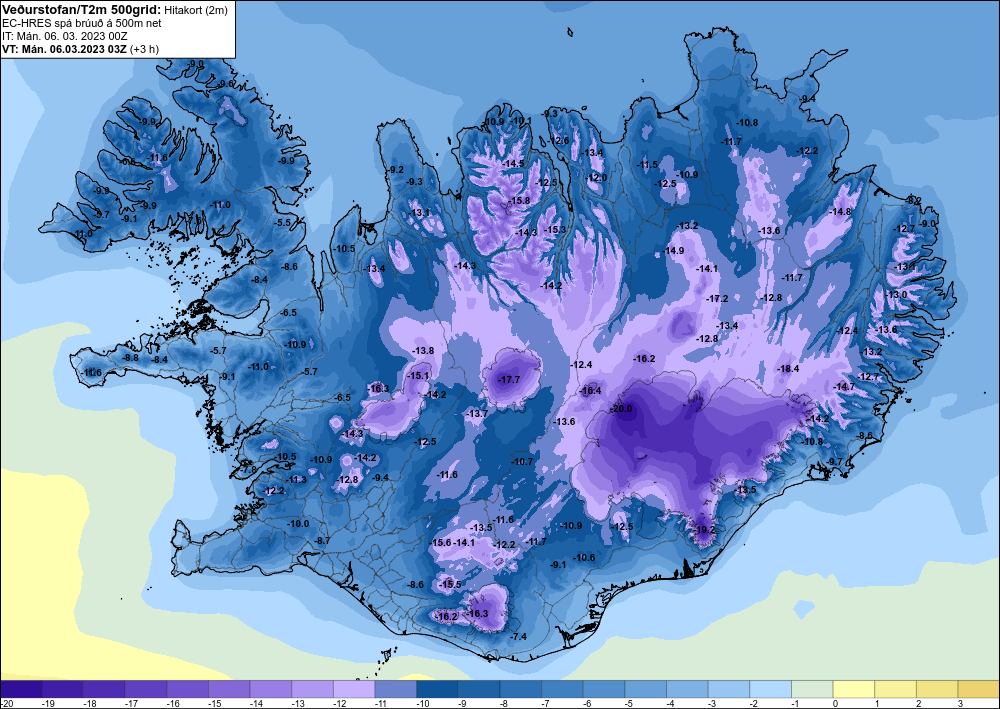Select the -10.1 temperature label
The image size is (1000, 709).
(520, 121)
